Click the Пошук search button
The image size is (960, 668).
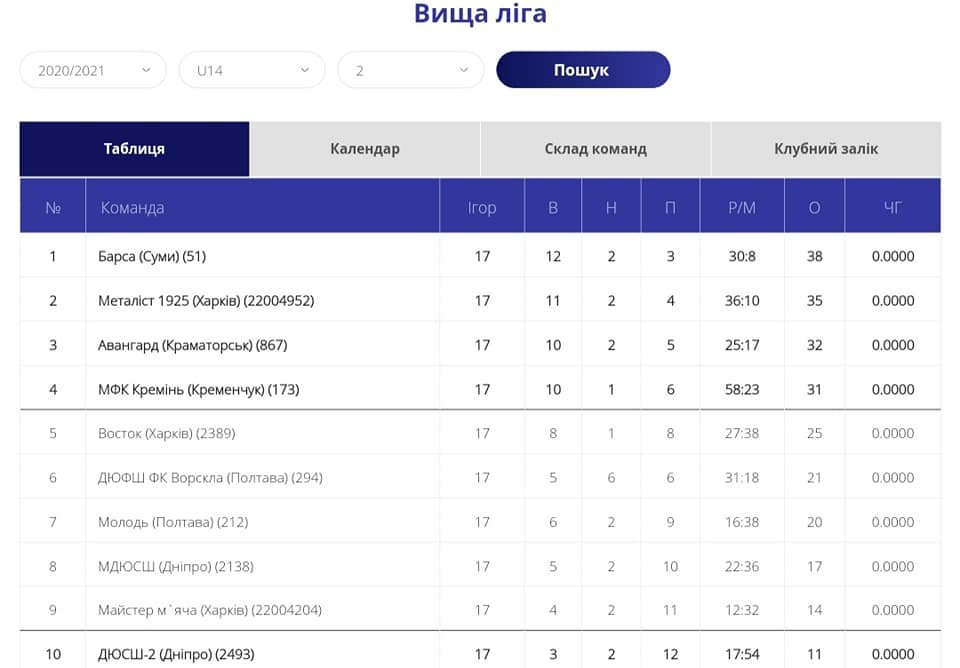click(x=582, y=70)
